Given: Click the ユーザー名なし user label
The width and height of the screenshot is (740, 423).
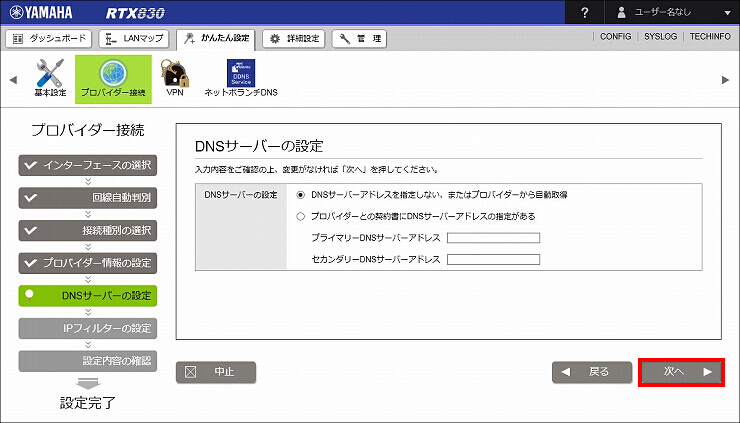Looking at the screenshot, I should pyautogui.click(x=663, y=13).
